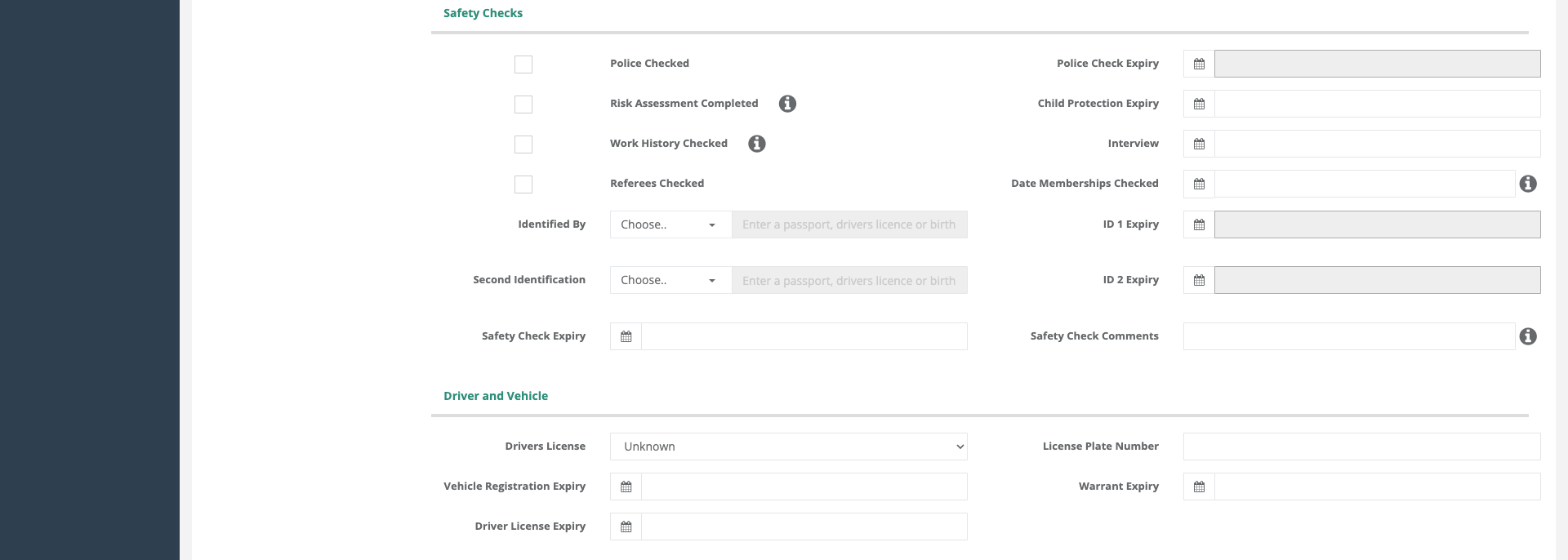The width and height of the screenshot is (1568, 560).
Task: Click the Police Checked label
Action: [649, 63]
